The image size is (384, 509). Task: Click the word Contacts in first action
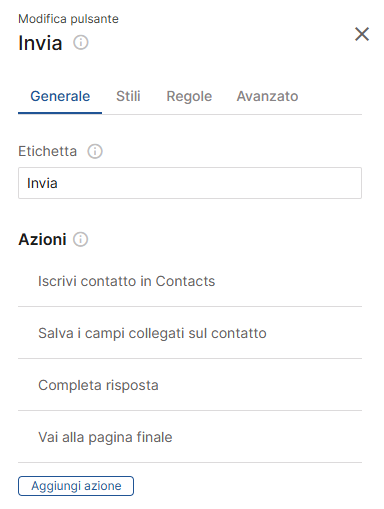185,281
